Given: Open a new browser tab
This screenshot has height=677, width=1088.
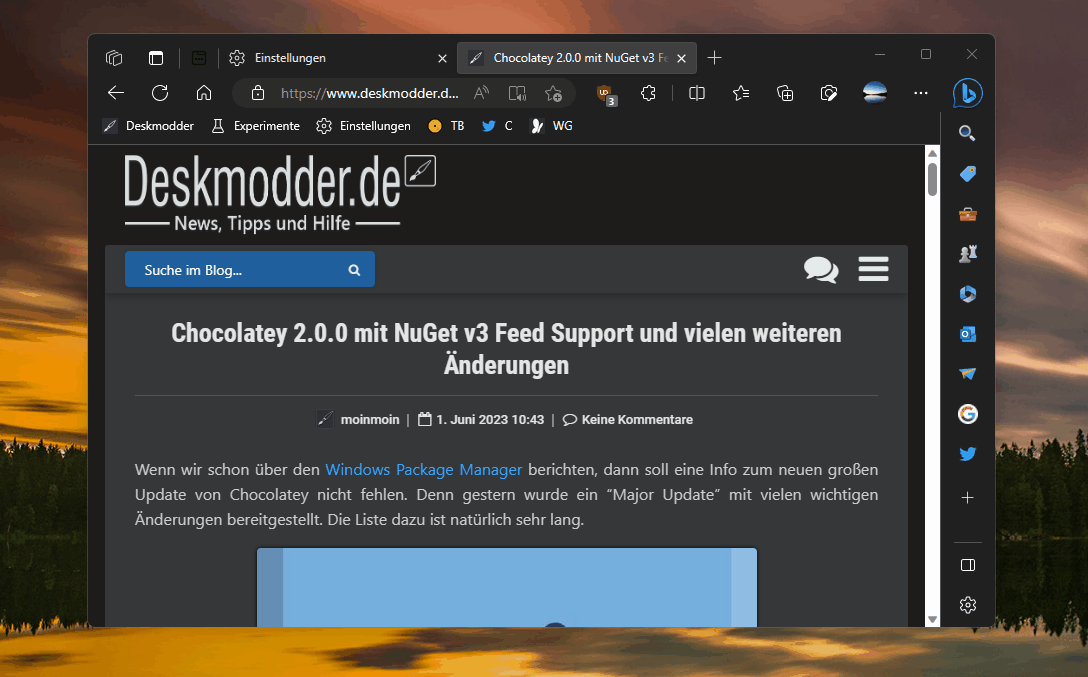Looking at the screenshot, I should (x=714, y=58).
